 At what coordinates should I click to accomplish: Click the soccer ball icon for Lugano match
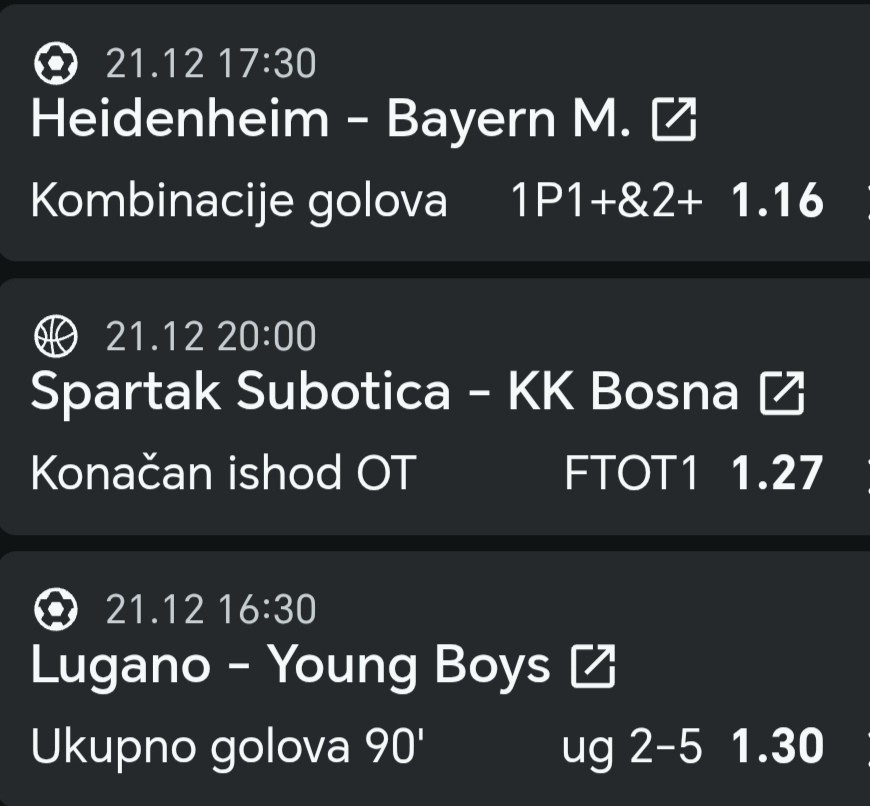point(56,608)
